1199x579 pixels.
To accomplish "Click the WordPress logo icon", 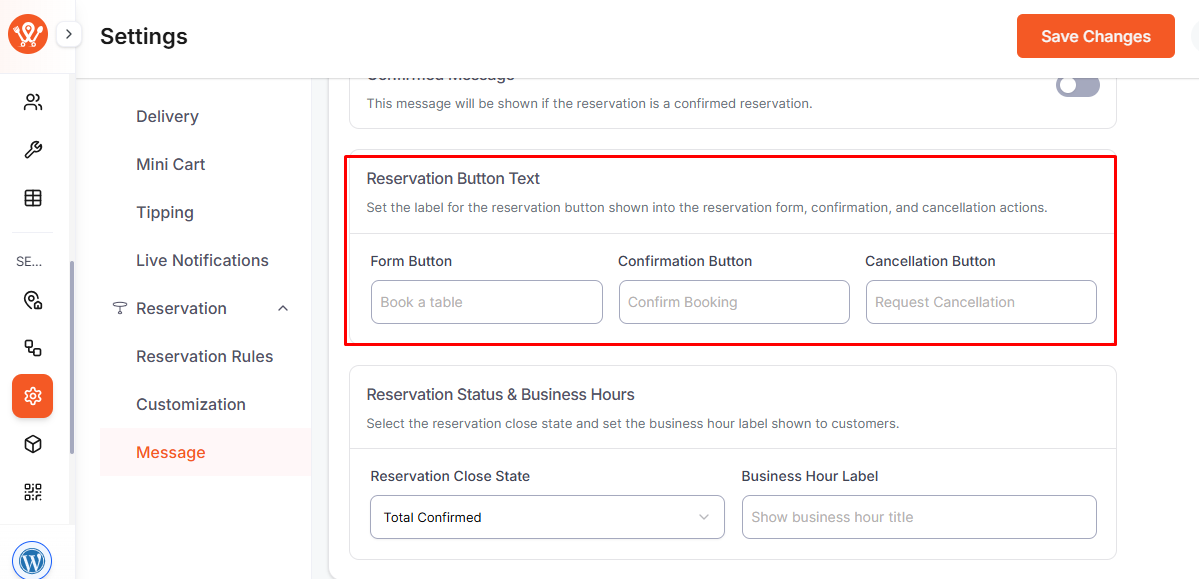I will coord(32,560).
